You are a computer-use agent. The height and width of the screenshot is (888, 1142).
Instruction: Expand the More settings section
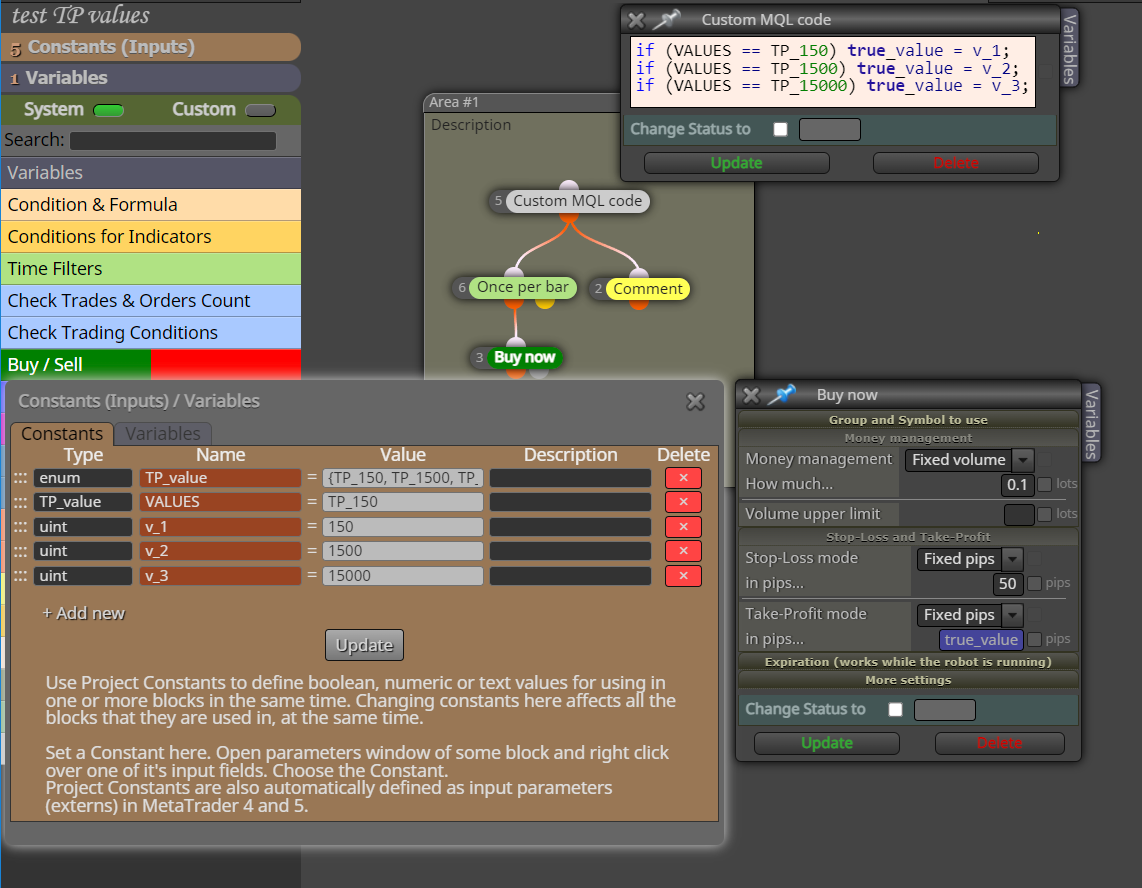click(908, 680)
